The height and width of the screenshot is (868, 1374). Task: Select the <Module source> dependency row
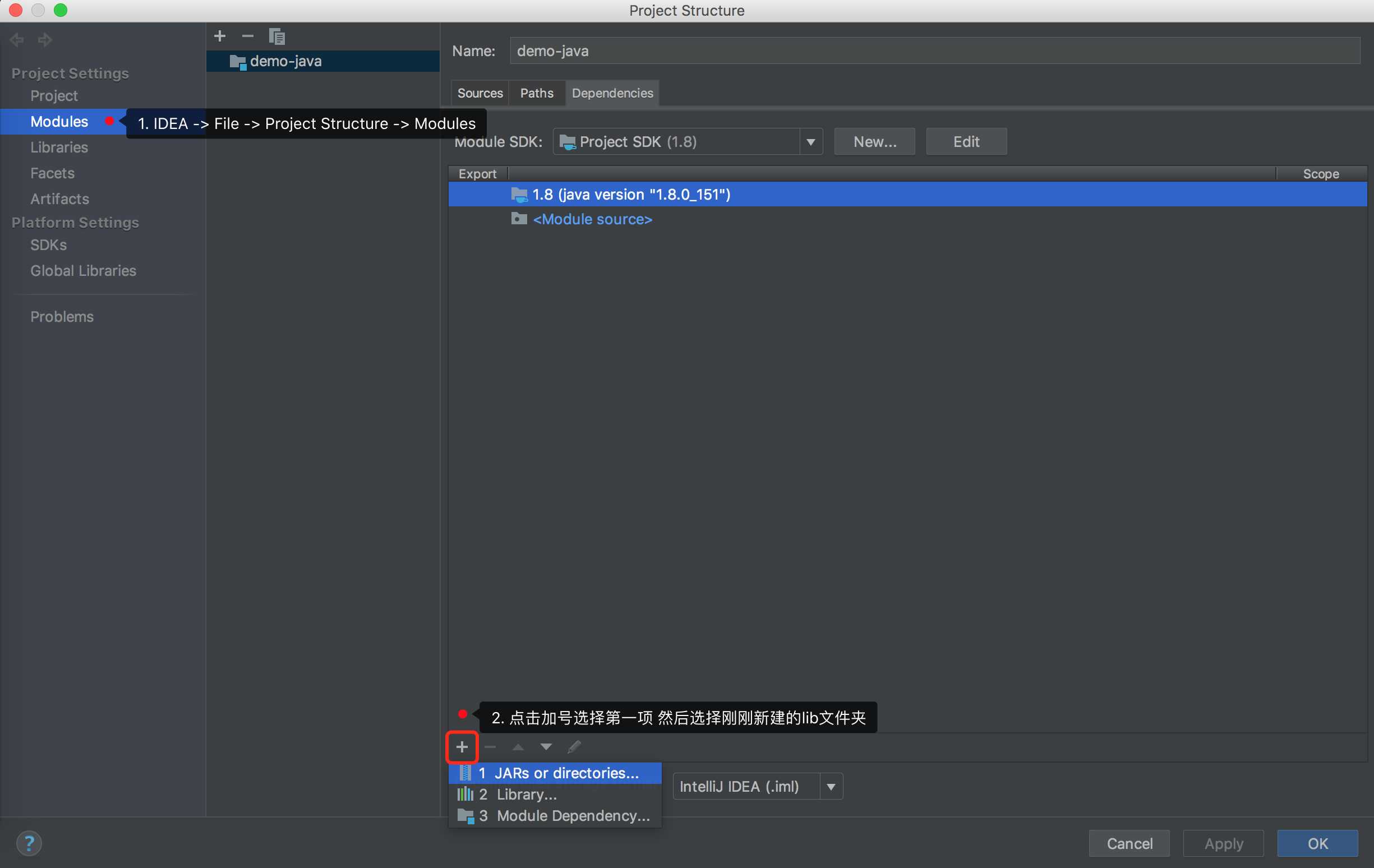[907, 219]
